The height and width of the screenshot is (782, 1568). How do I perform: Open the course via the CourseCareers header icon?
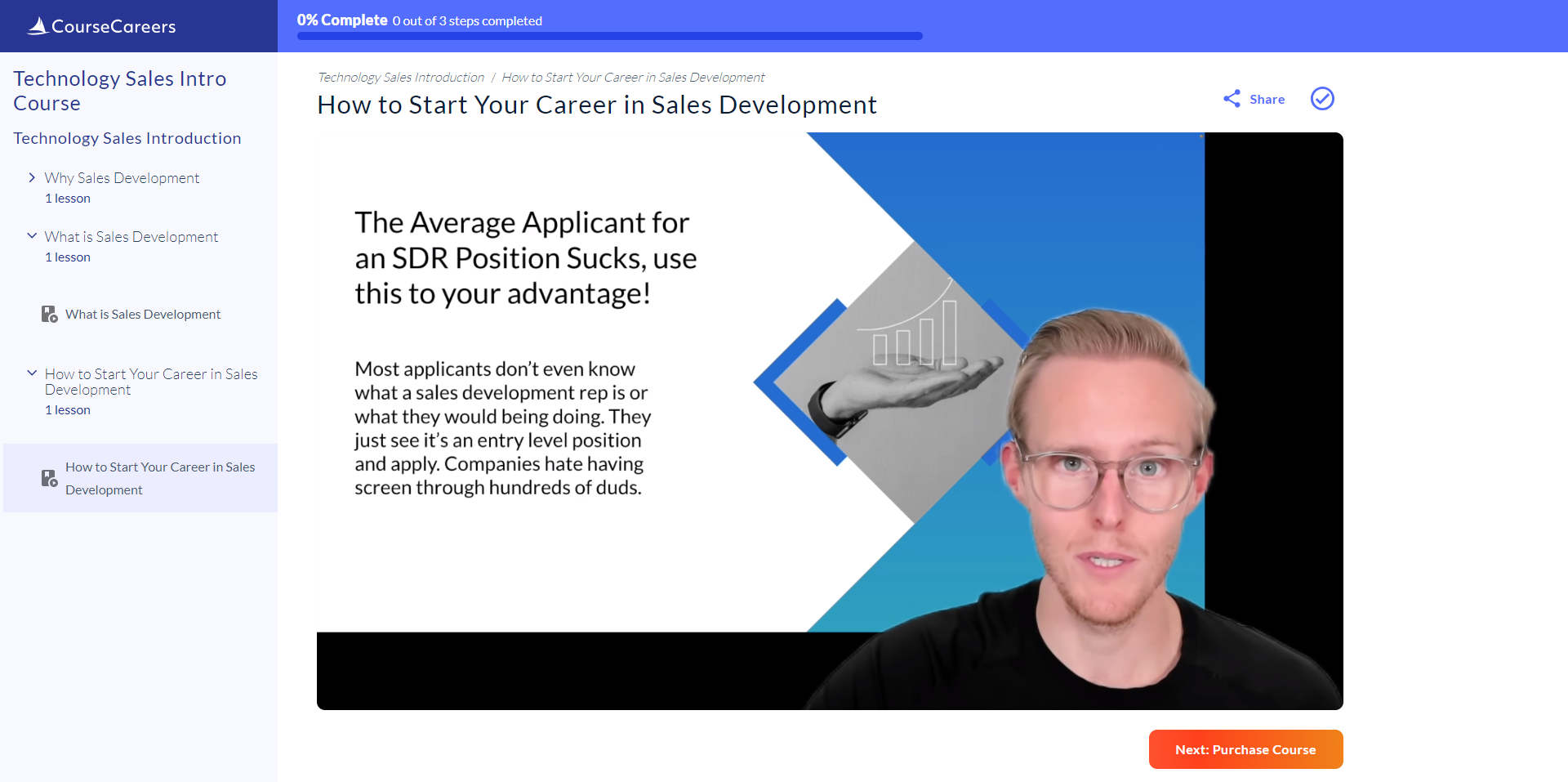point(36,25)
